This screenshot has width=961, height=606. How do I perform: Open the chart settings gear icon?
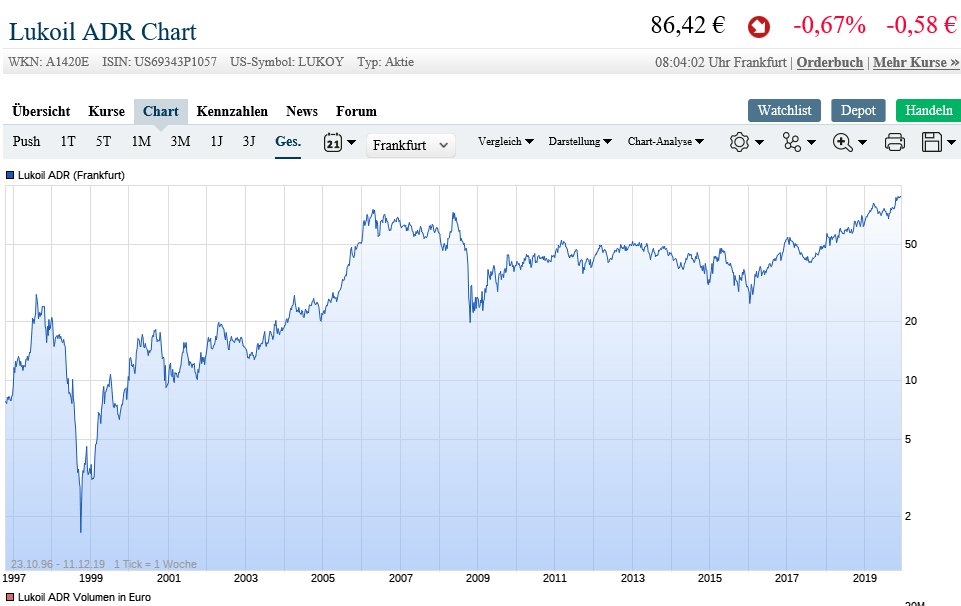pos(739,142)
